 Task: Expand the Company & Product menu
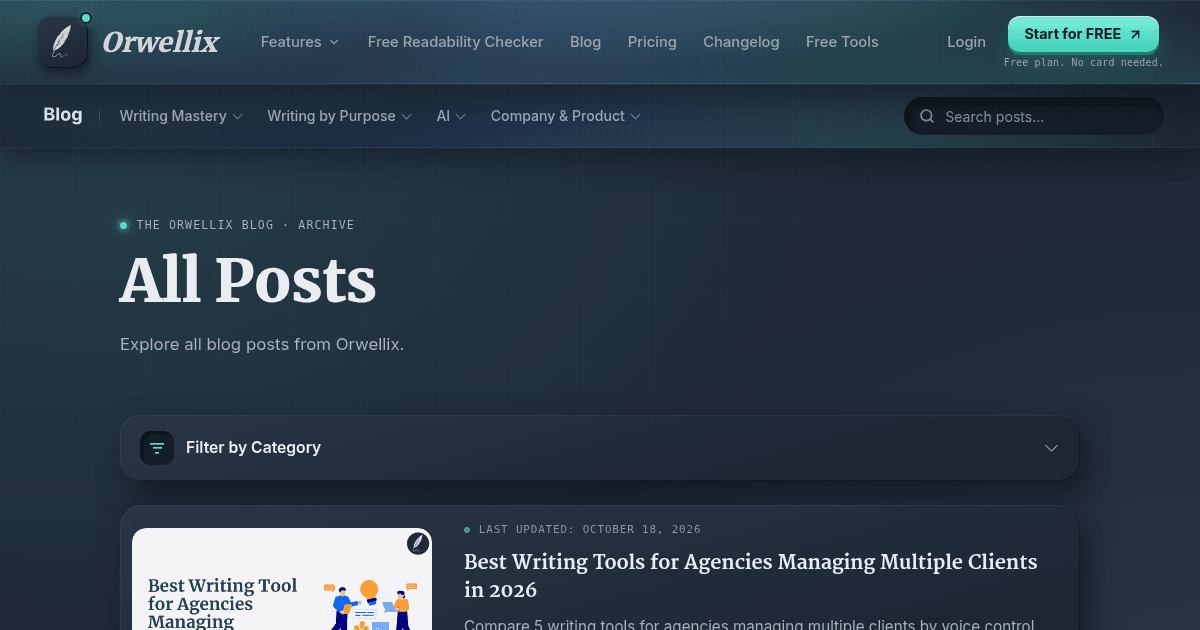[x=565, y=116]
